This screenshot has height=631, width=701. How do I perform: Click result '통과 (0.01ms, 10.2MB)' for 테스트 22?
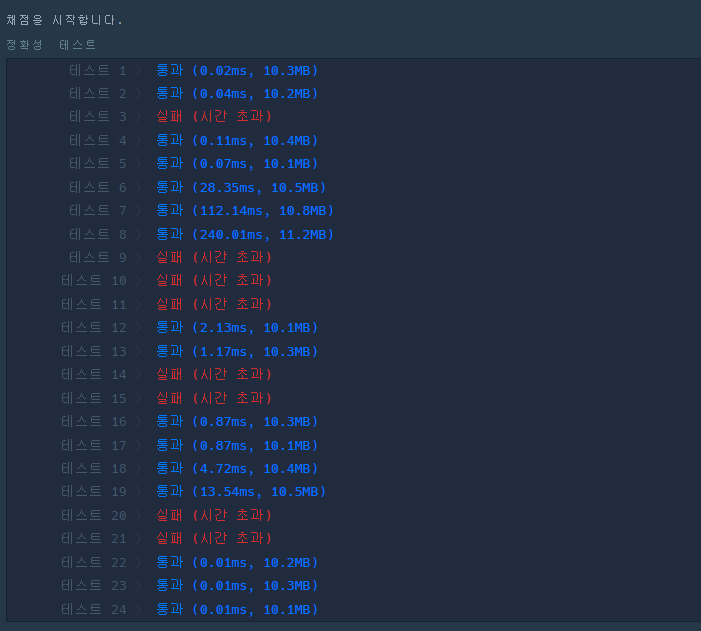[237, 563]
